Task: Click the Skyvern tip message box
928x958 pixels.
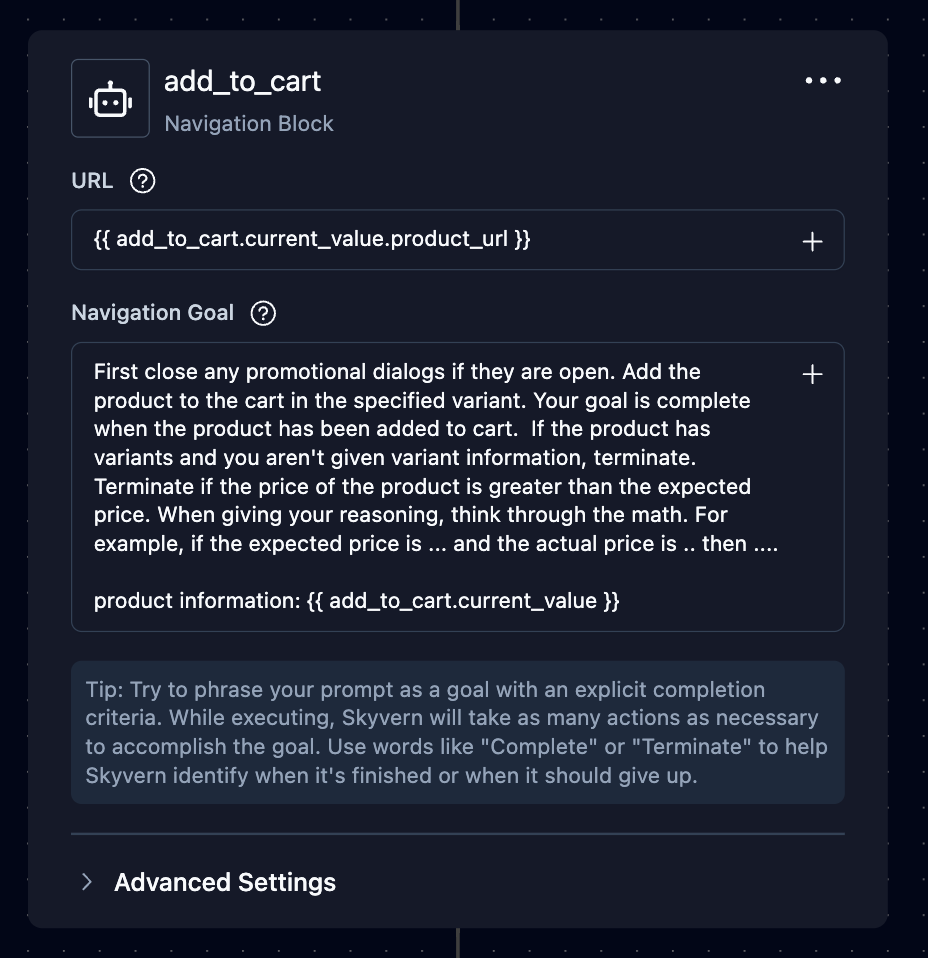Action: point(457,732)
